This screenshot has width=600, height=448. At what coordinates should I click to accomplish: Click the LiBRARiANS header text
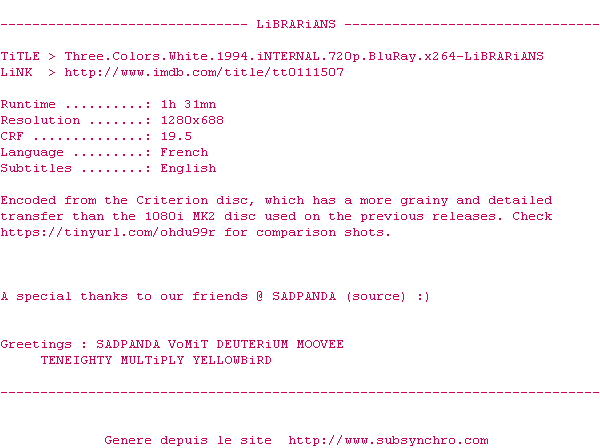296,24
